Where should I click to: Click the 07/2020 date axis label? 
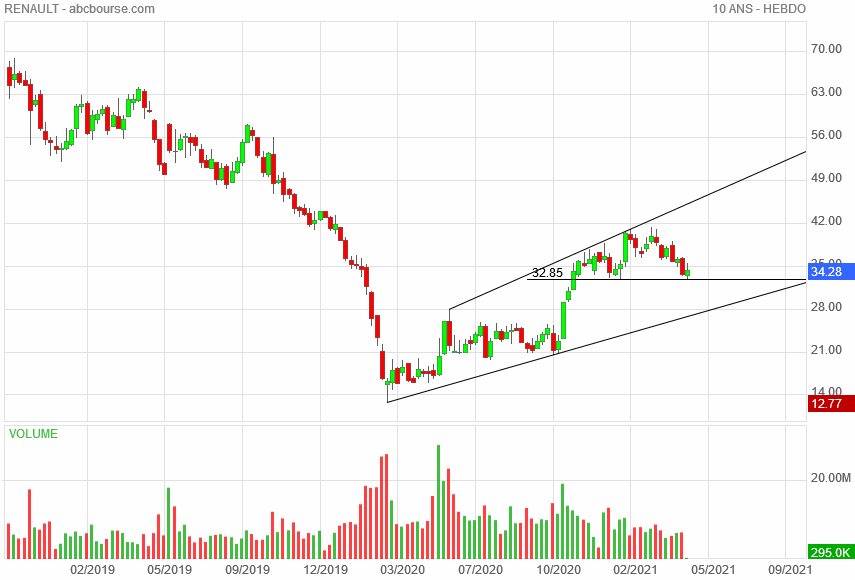[x=480, y=570]
